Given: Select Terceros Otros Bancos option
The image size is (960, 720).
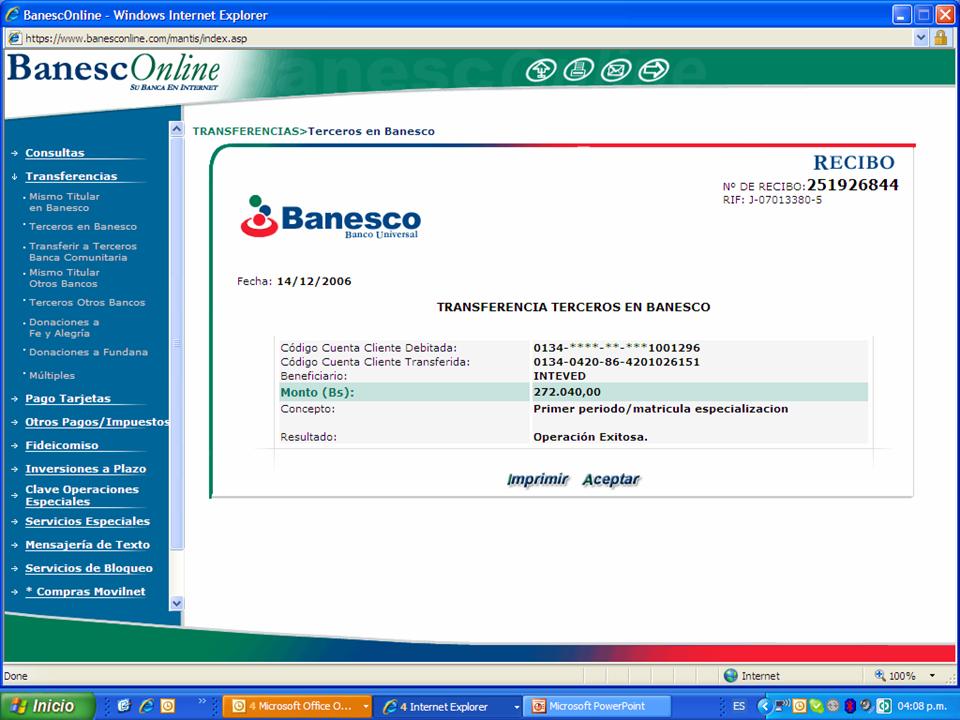Looking at the screenshot, I should point(87,302).
